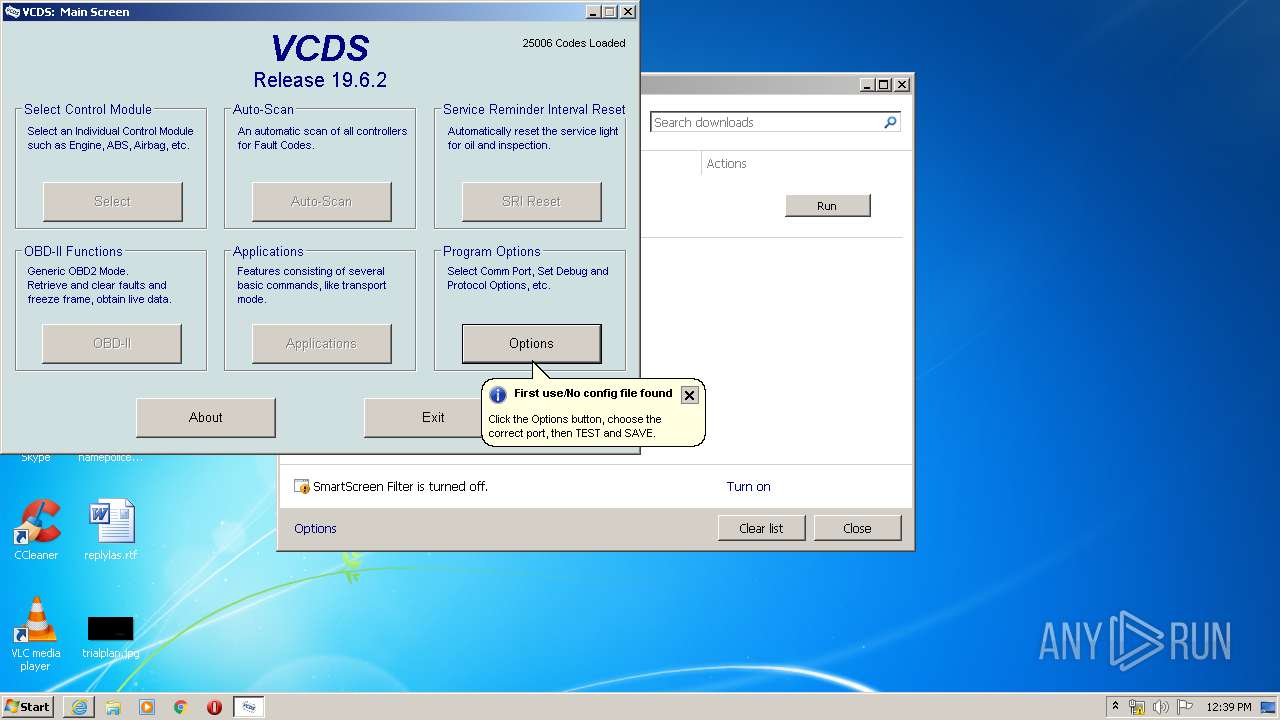
Task: Click the SRI Reset button
Action: 531,201
